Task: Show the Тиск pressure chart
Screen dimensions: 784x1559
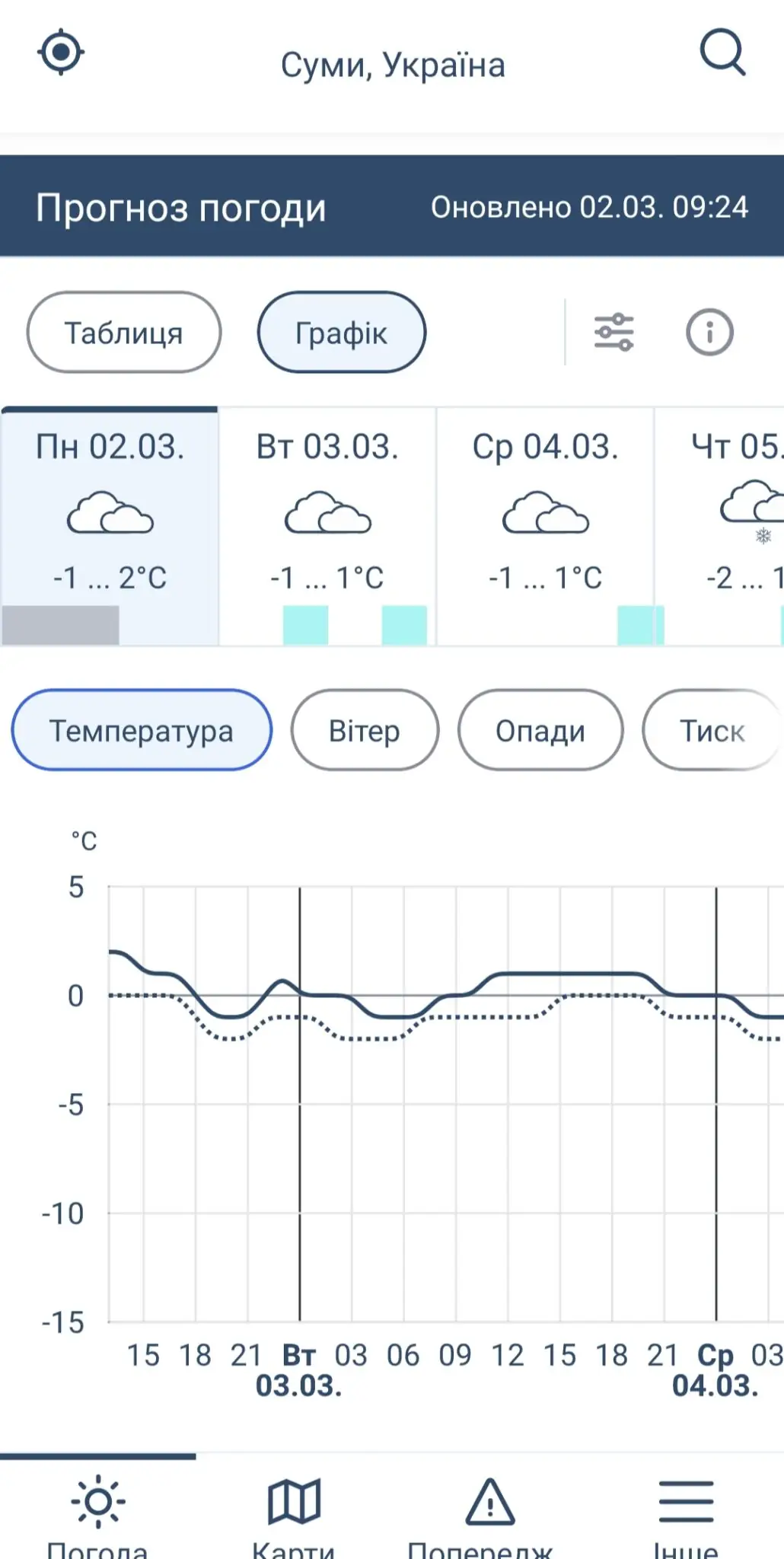Action: point(712,730)
